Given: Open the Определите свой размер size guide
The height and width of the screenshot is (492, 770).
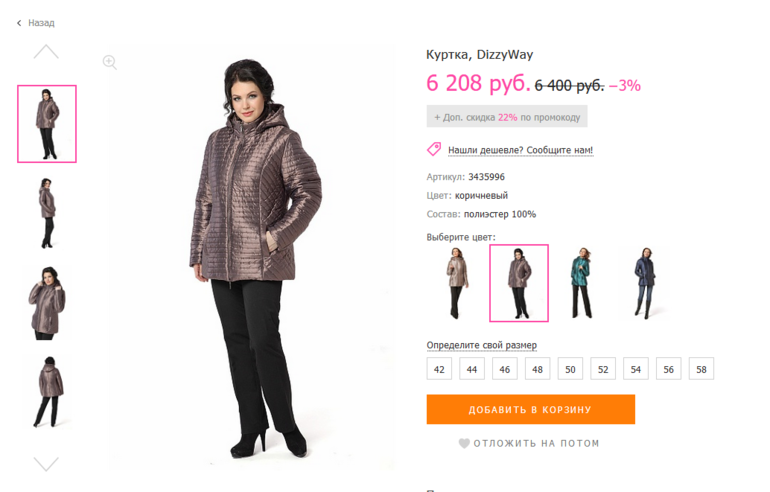Looking at the screenshot, I should [481, 345].
